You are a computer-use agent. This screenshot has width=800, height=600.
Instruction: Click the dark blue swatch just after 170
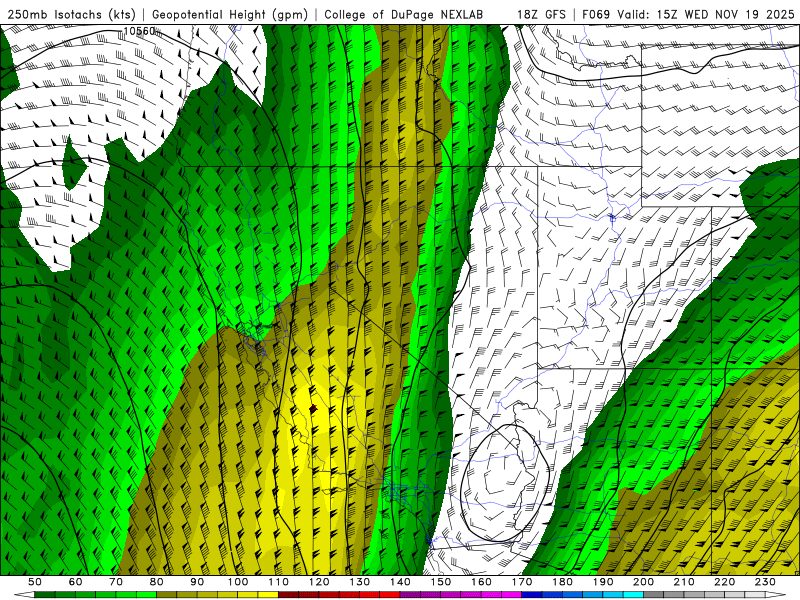532,595
